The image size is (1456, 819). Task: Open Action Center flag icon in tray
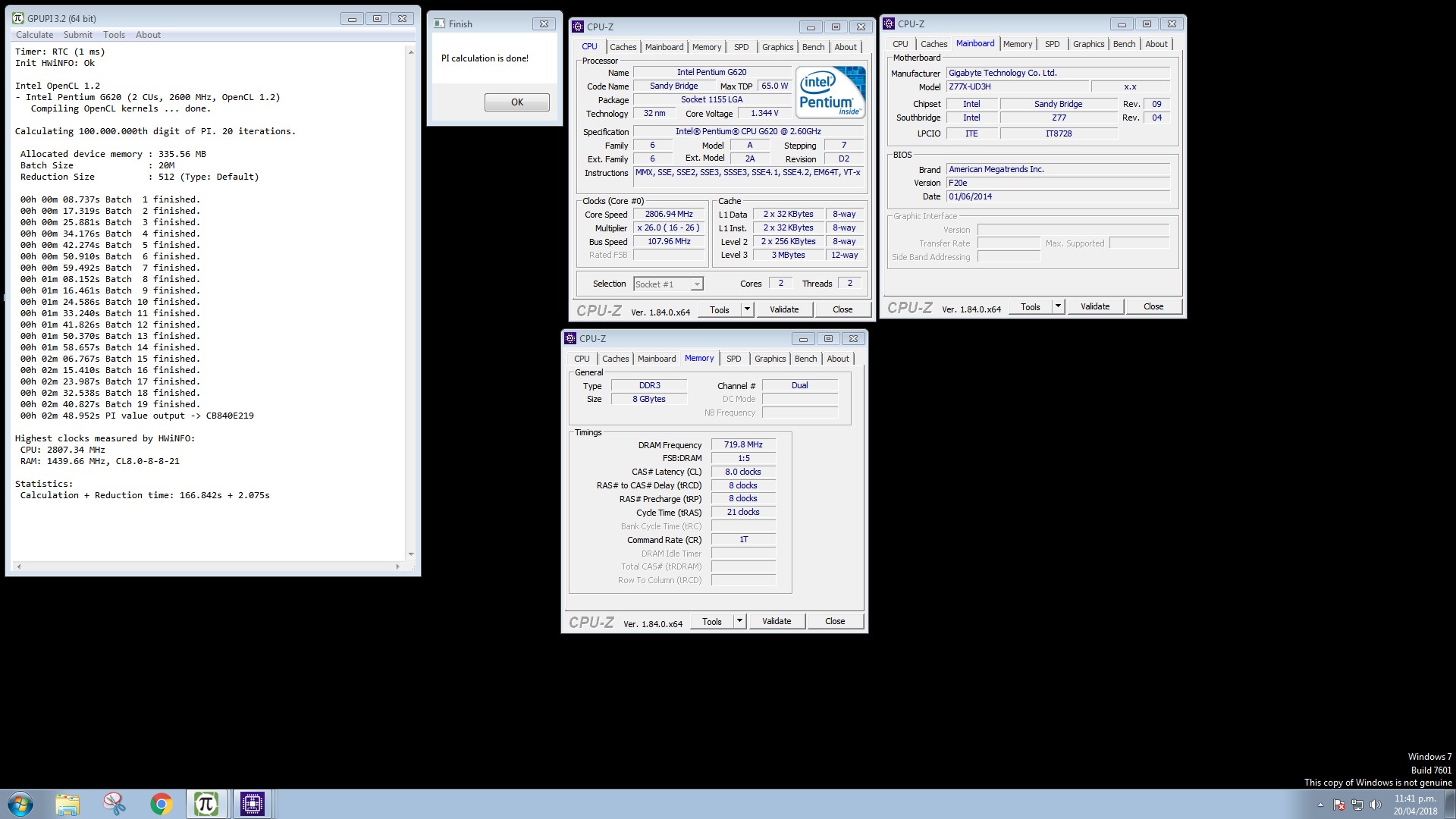pyautogui.click(x=1339, y=805)
